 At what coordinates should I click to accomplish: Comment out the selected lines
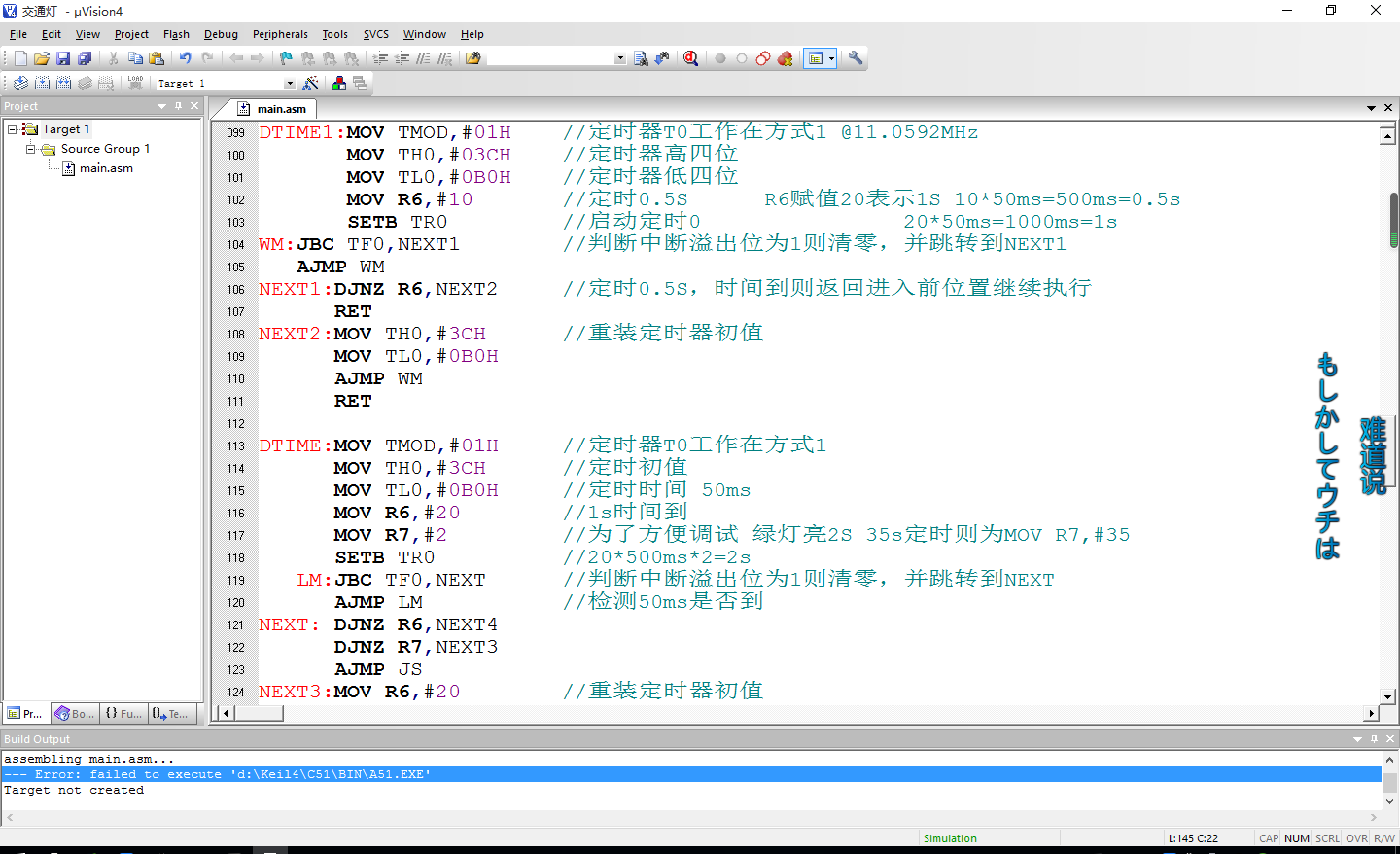pos(423,58)
